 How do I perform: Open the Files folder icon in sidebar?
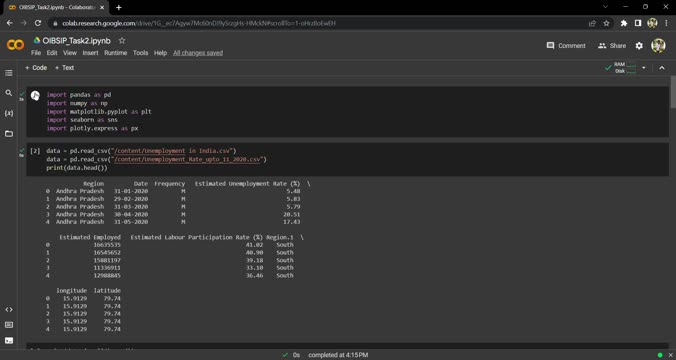coord(9,134)
